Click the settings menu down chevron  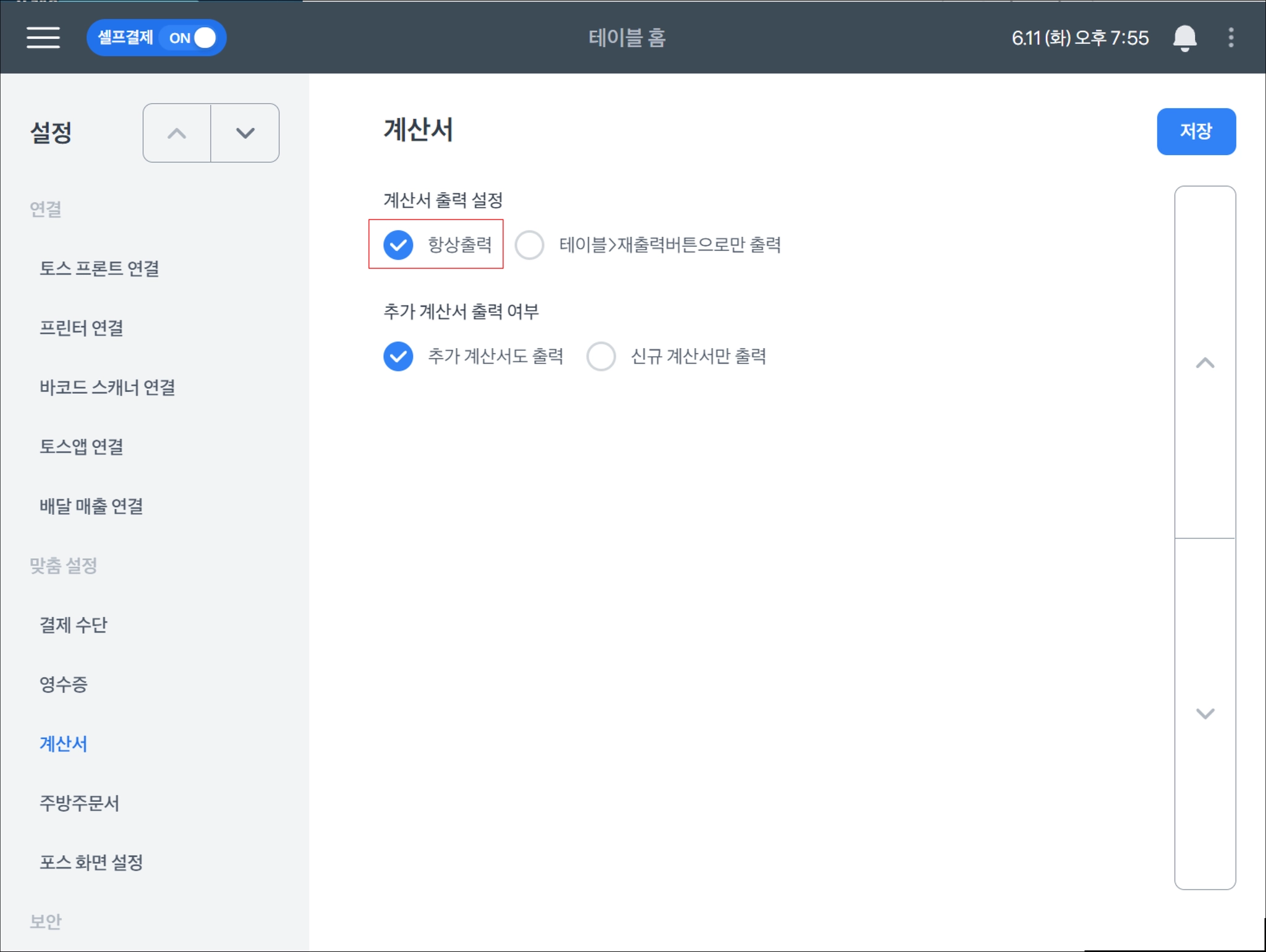pyautogui.click(x=245, y=133)
